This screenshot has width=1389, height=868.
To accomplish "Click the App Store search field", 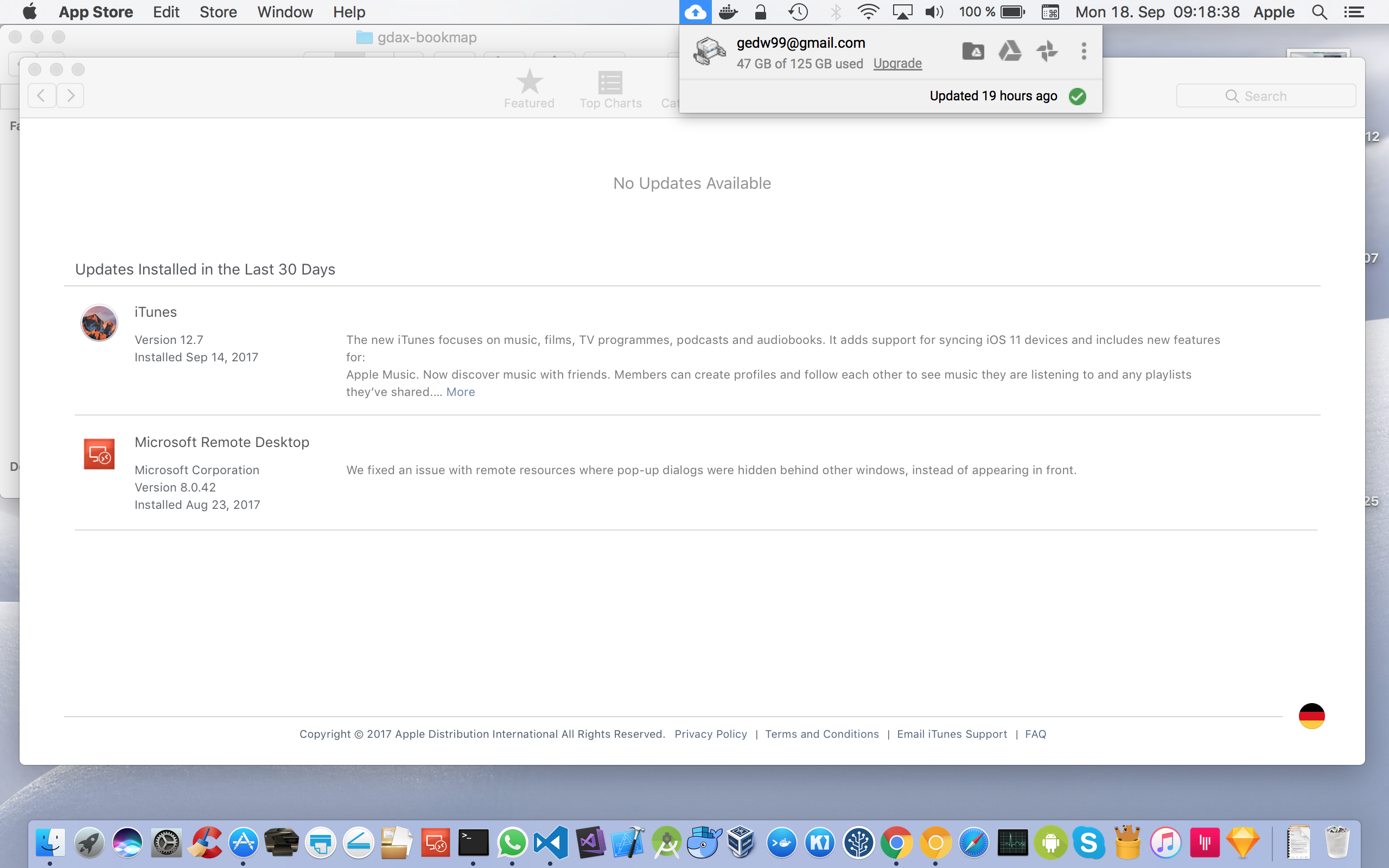I will pos(1266,96).
